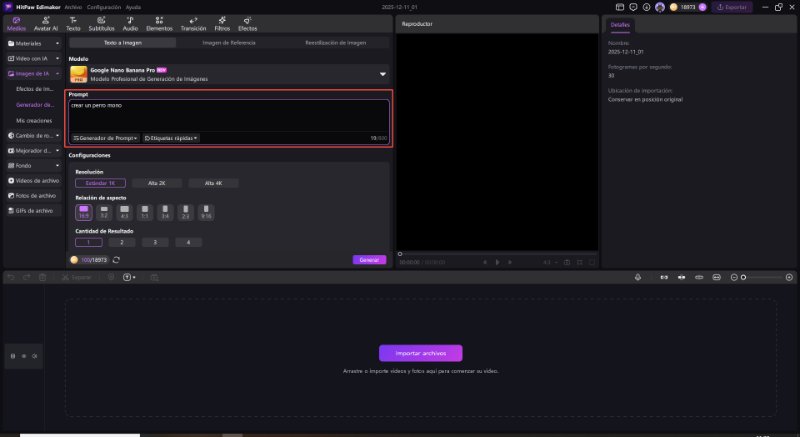Open Mis creaciones in sidebar

coord(34,121)
